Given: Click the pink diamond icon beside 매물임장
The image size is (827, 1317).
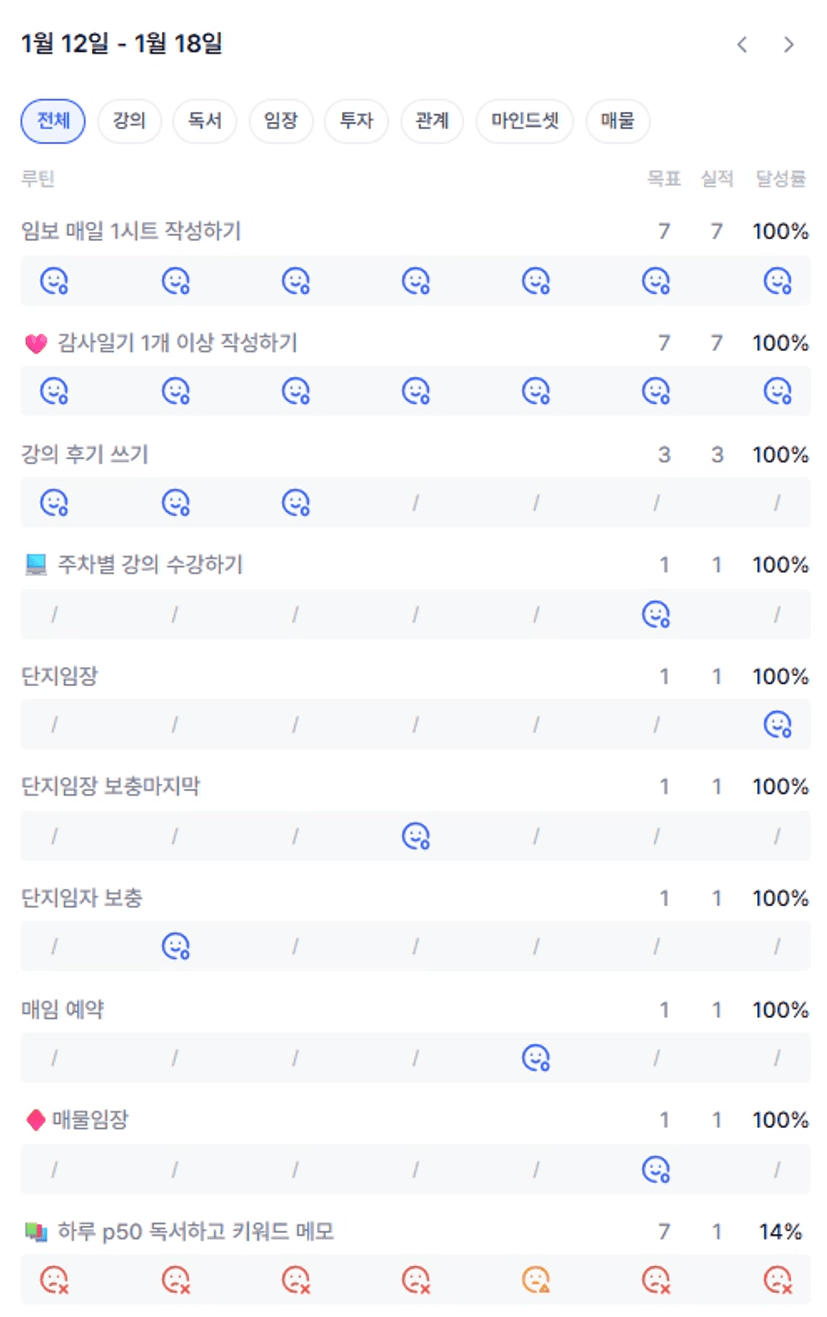Looking at the screenshot, I should click(x=35, y=1121).
